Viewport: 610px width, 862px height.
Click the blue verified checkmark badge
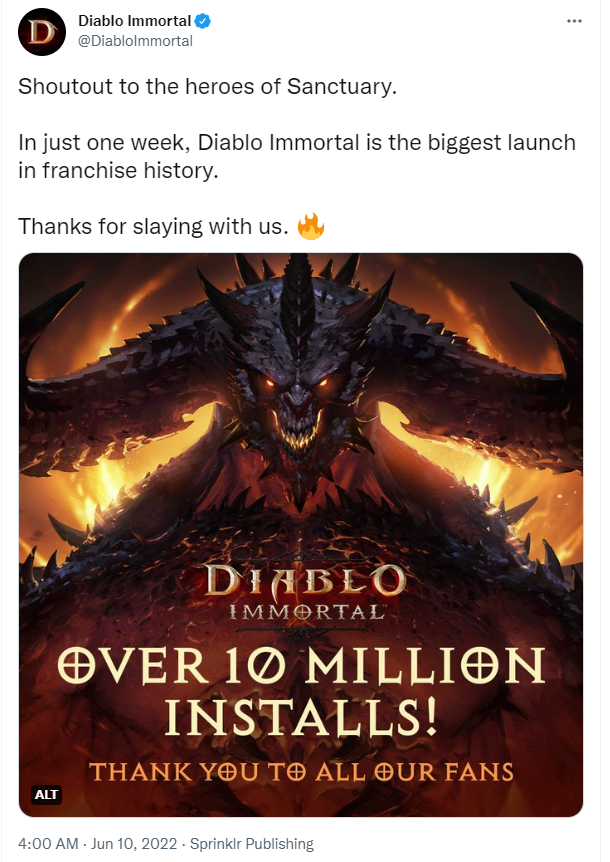tap(203, 21)
